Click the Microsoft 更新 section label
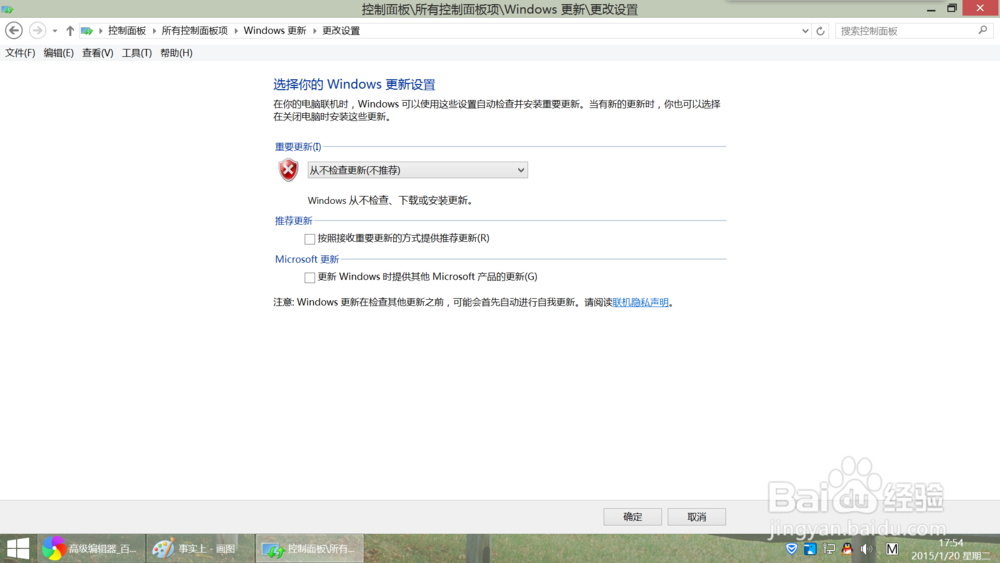This screenshot has width=1000, height=563. click(x=307, y=259)
